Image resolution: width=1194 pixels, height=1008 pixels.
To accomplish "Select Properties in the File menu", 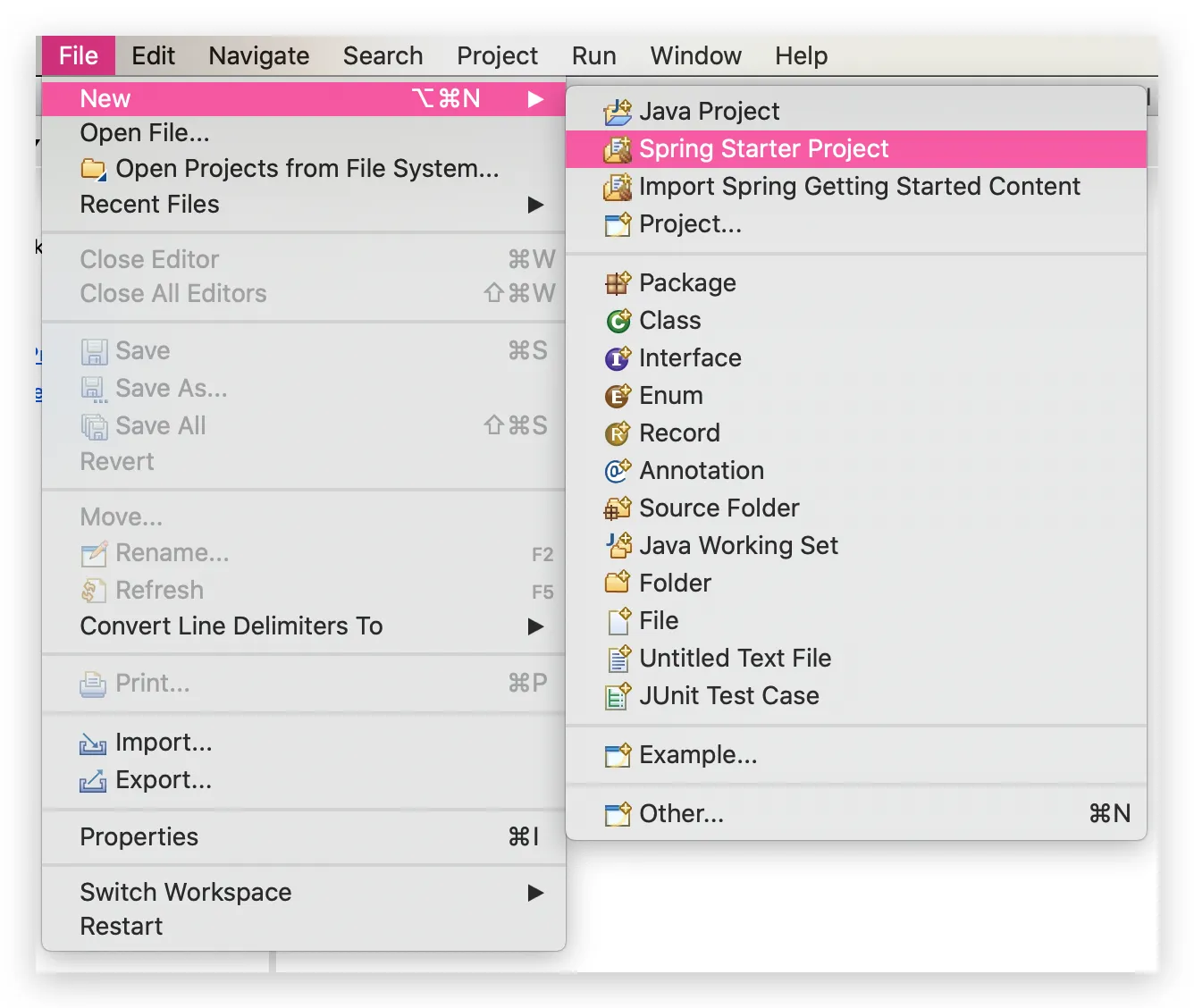I will coord(304,837).
